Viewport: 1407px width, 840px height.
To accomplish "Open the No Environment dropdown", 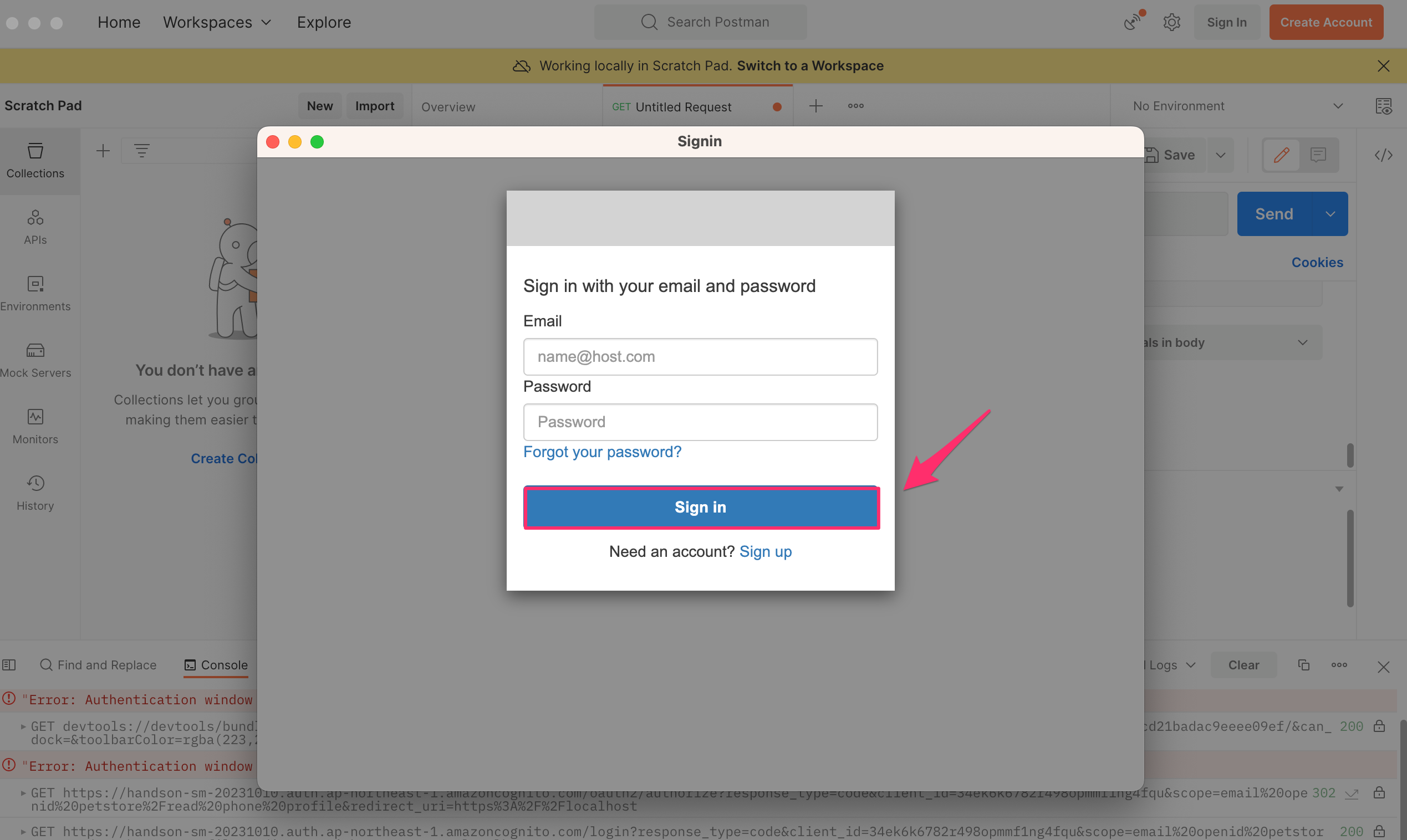I will (1238, 106).
